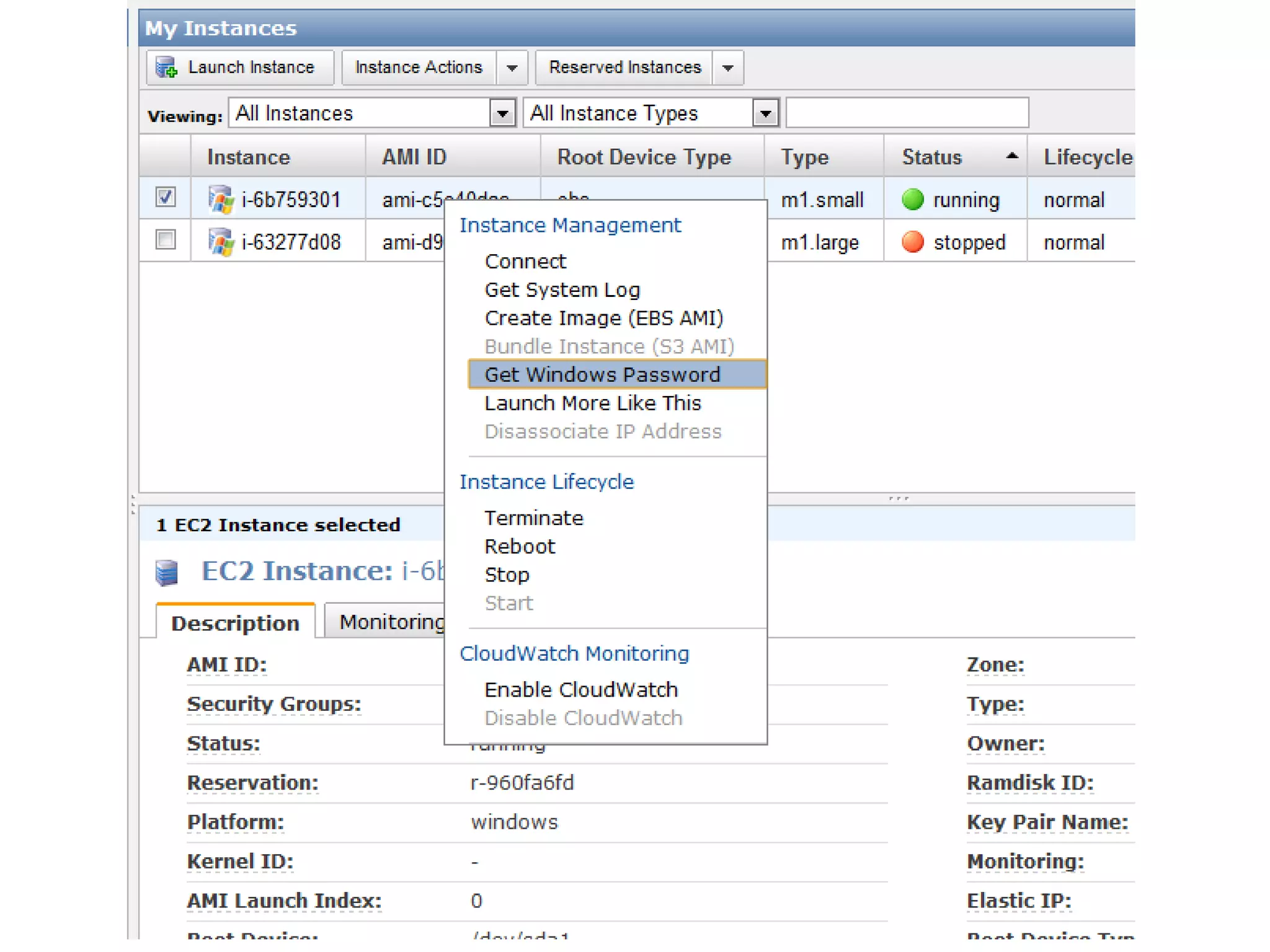Expand the All Instances viewing dropdown
1270x952 pixels.
[502, 113]
